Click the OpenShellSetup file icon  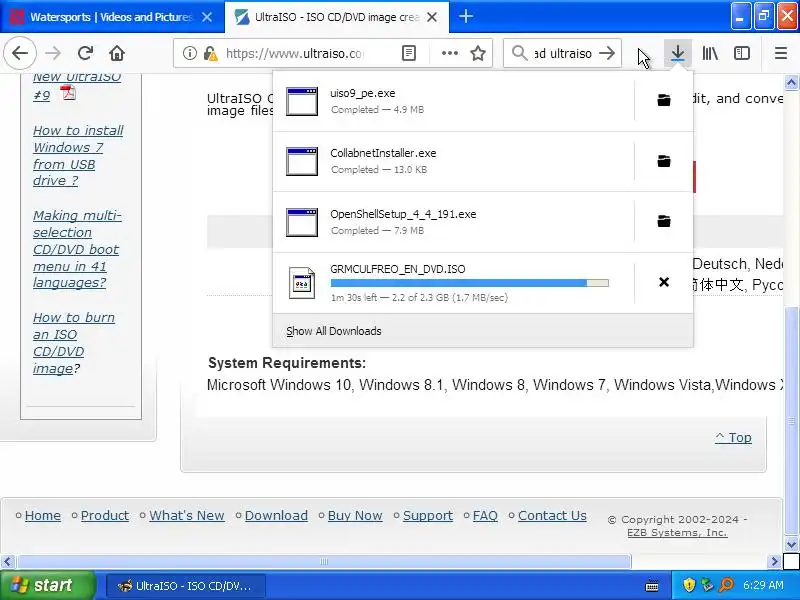(302, 222)
